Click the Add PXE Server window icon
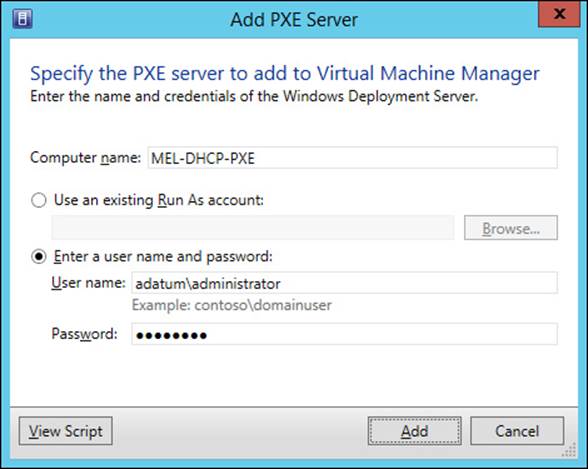 click(x=22, y=19)
